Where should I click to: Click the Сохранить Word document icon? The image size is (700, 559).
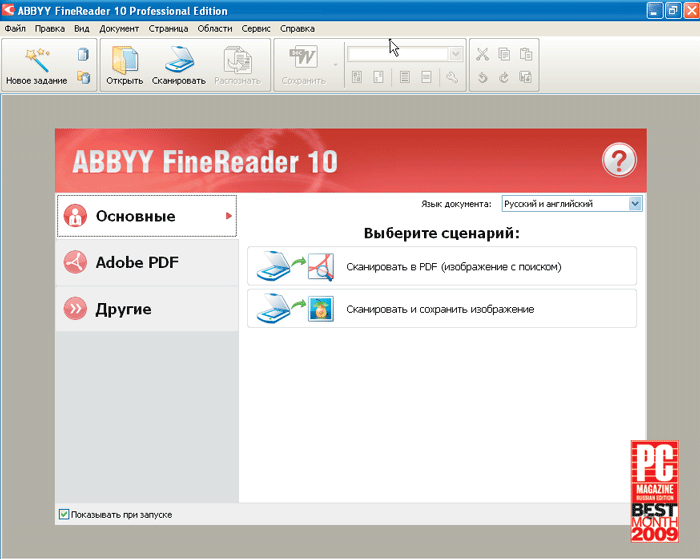click(304, 58)
